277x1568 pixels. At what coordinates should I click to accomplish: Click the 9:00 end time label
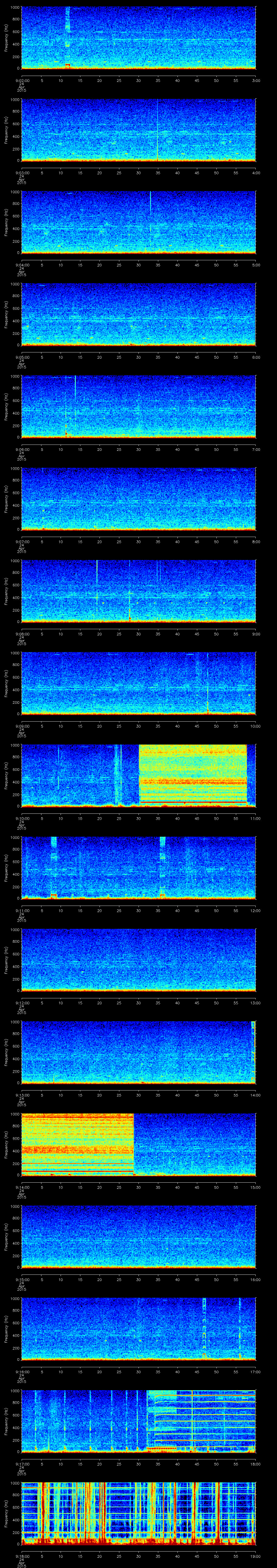(x=256, y=634)
